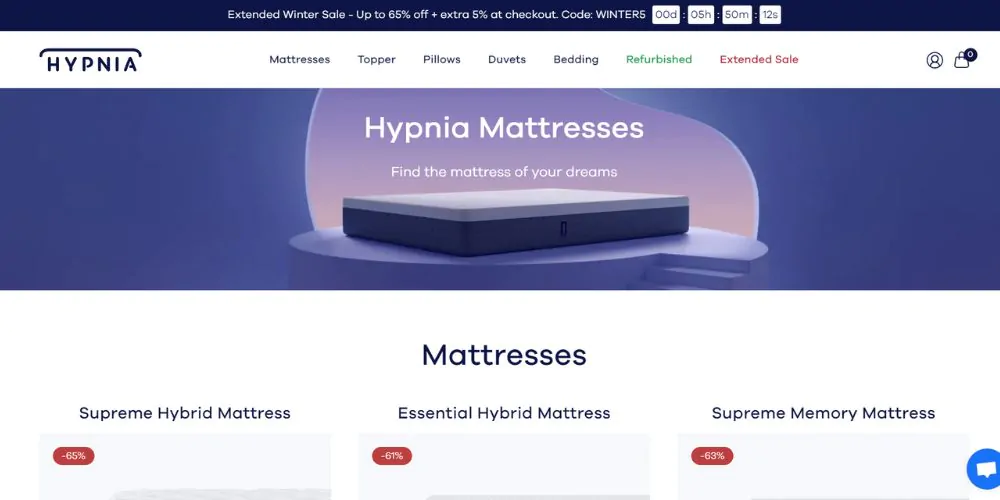Open the Mattresses menu
Viewport: 1000px width, 500px height.
point(300,59)
